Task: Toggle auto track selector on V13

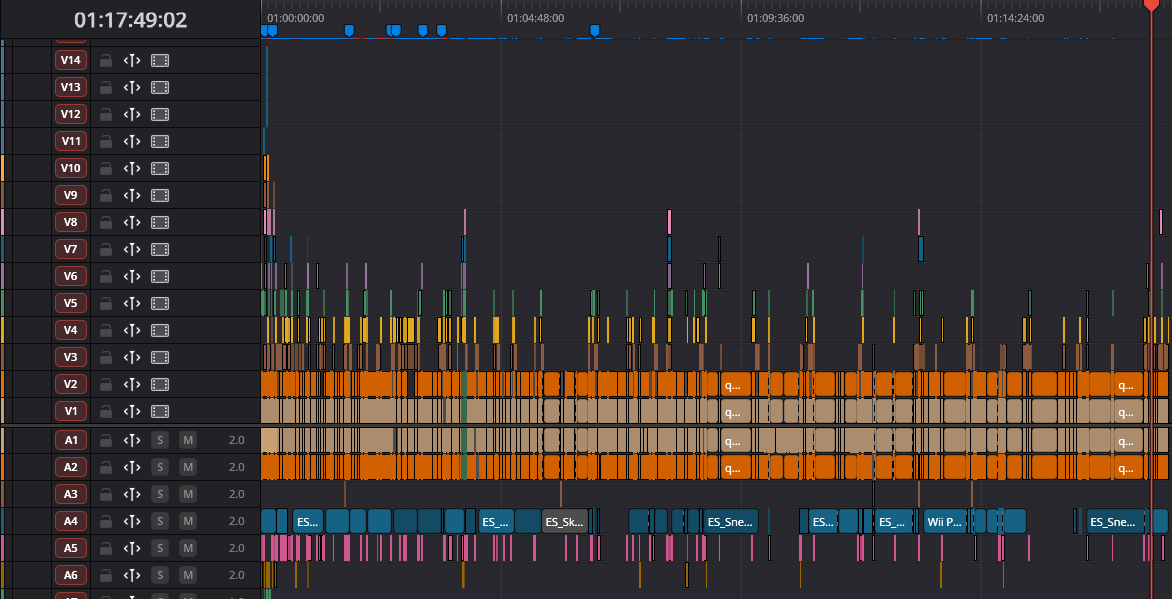Action: click(x=132, y=87)
